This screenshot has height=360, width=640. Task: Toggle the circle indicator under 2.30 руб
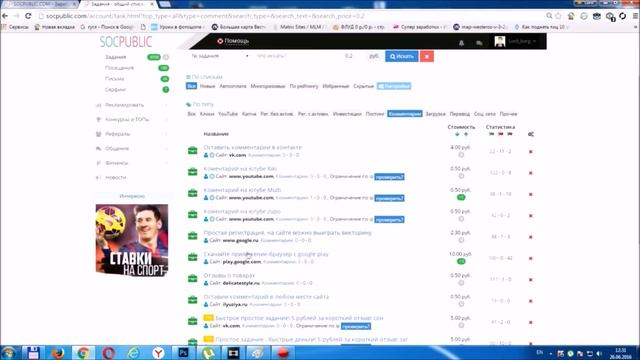coord(461,240)
